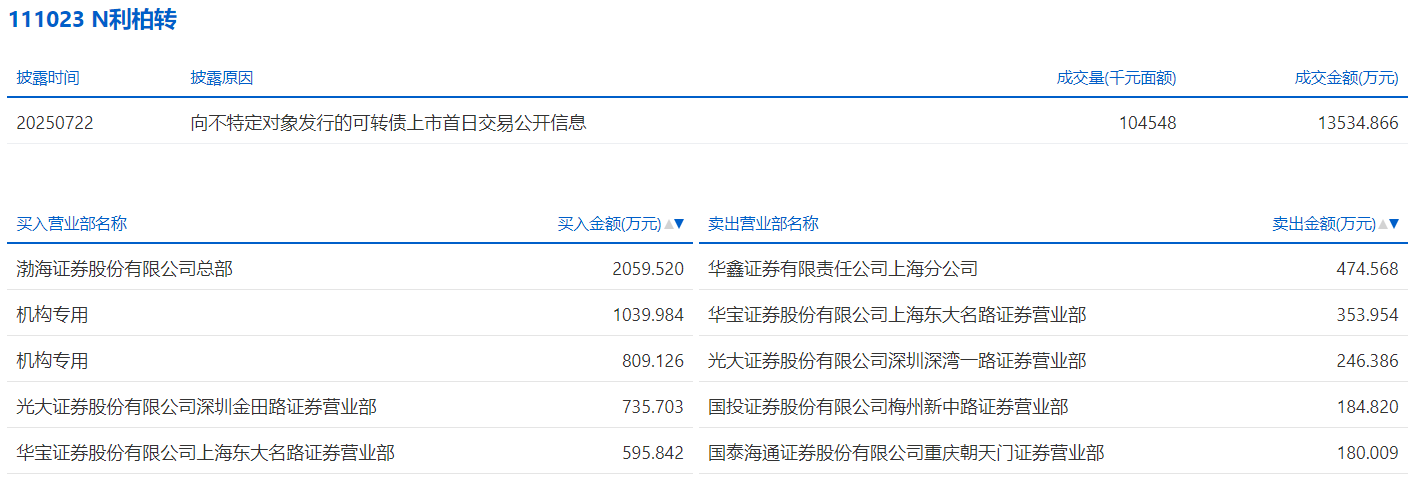Click the 披露原因 column header
Screen dimensions: 1411x481
(222, 78)
